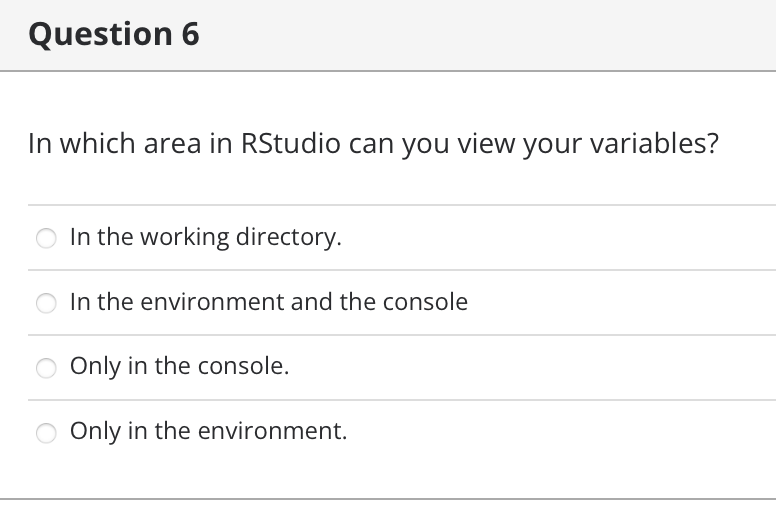Click the word "Only" in the last option
This screenshot has height=508, width=776.
tap(95, 431)
